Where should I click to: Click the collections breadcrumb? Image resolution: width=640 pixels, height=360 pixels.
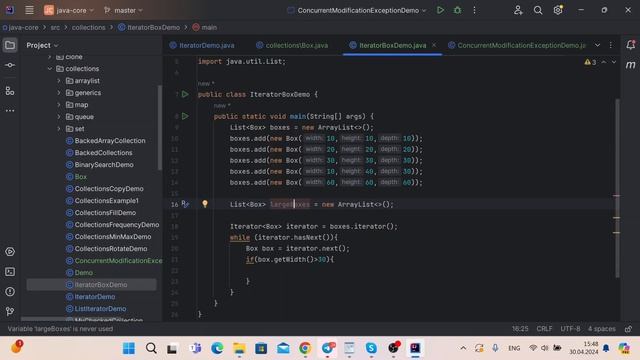(89, 27)
